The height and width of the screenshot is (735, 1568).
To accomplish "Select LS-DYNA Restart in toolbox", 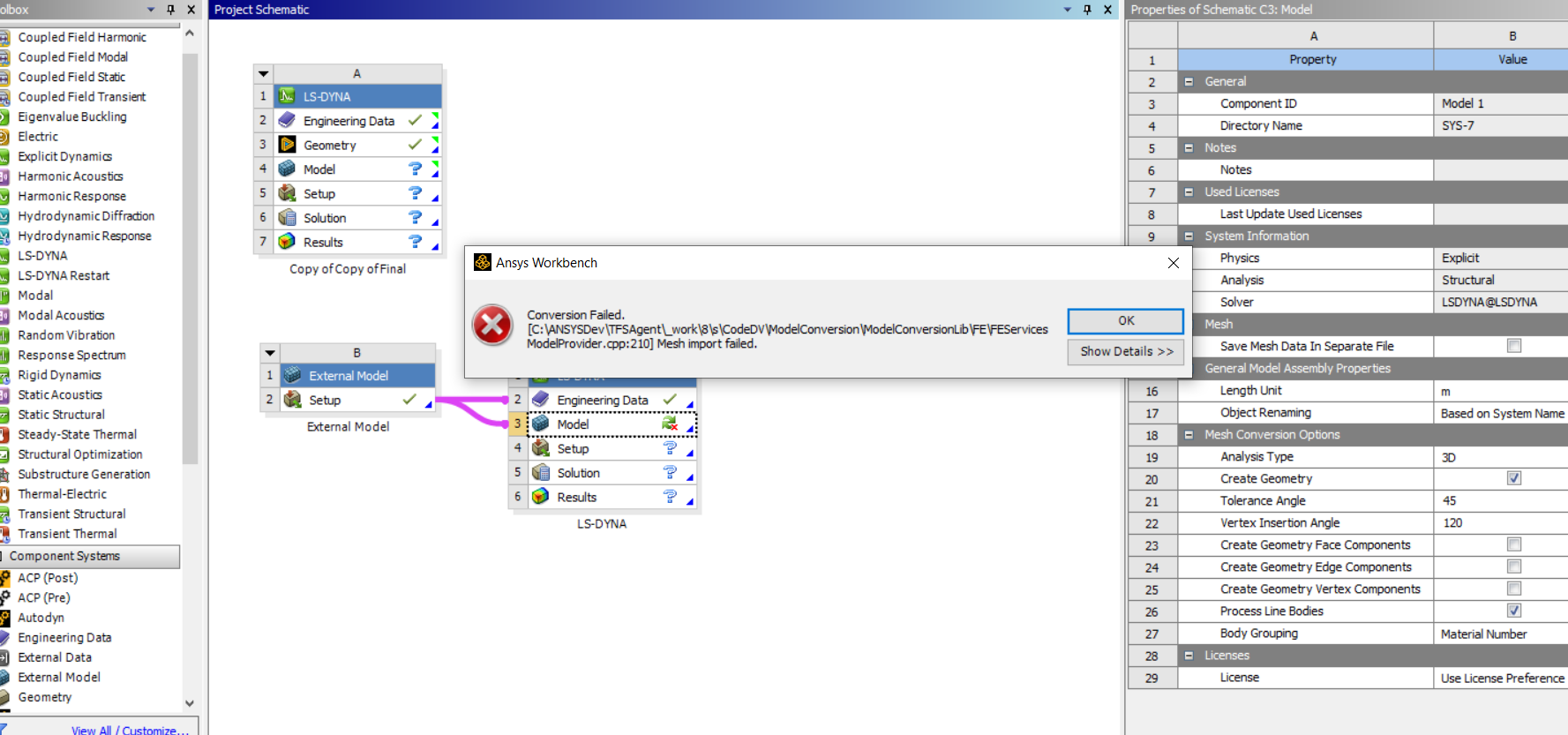I will [x=64, y=275].
